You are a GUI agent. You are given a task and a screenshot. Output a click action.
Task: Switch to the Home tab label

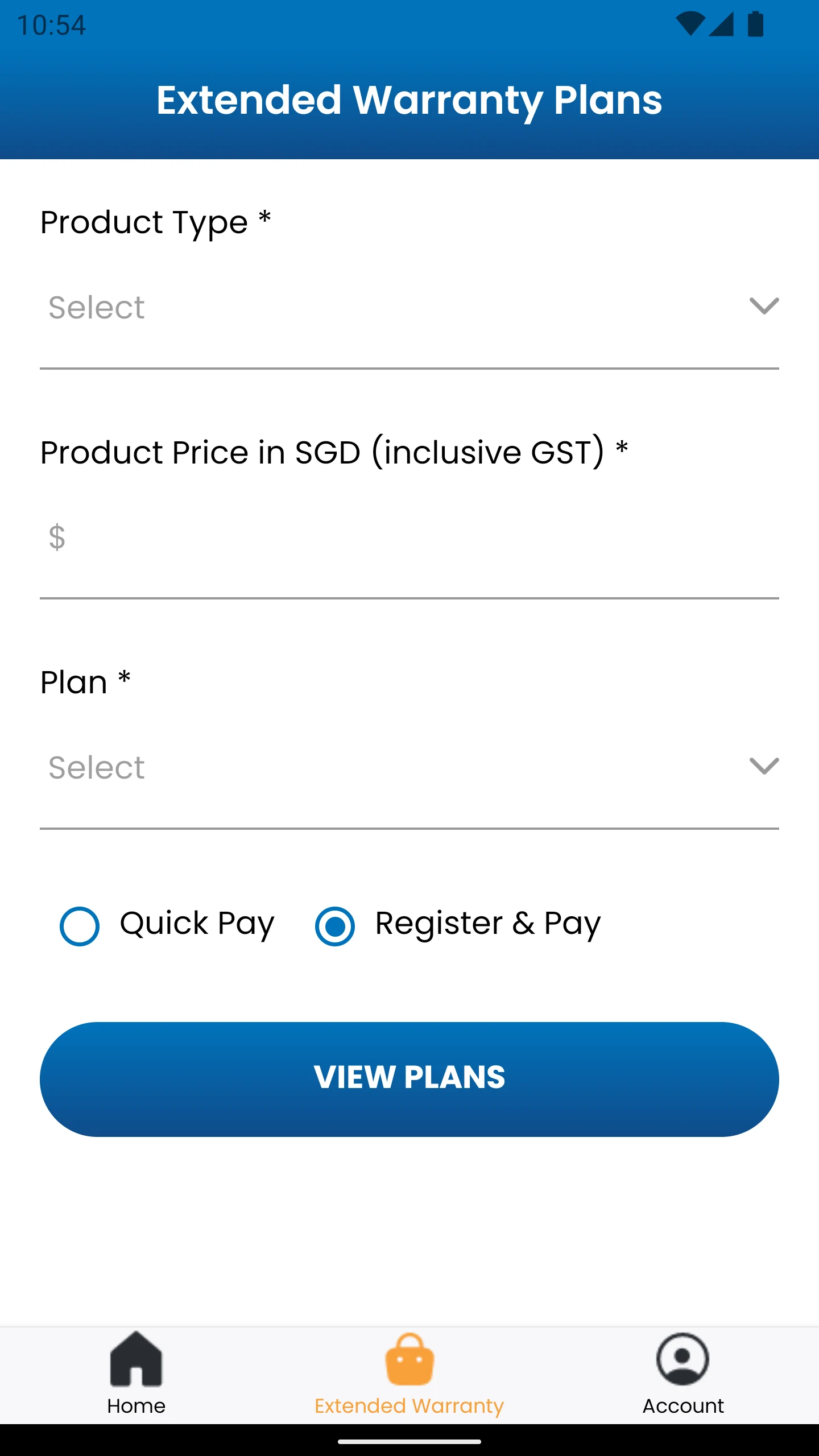(136, 1405)
